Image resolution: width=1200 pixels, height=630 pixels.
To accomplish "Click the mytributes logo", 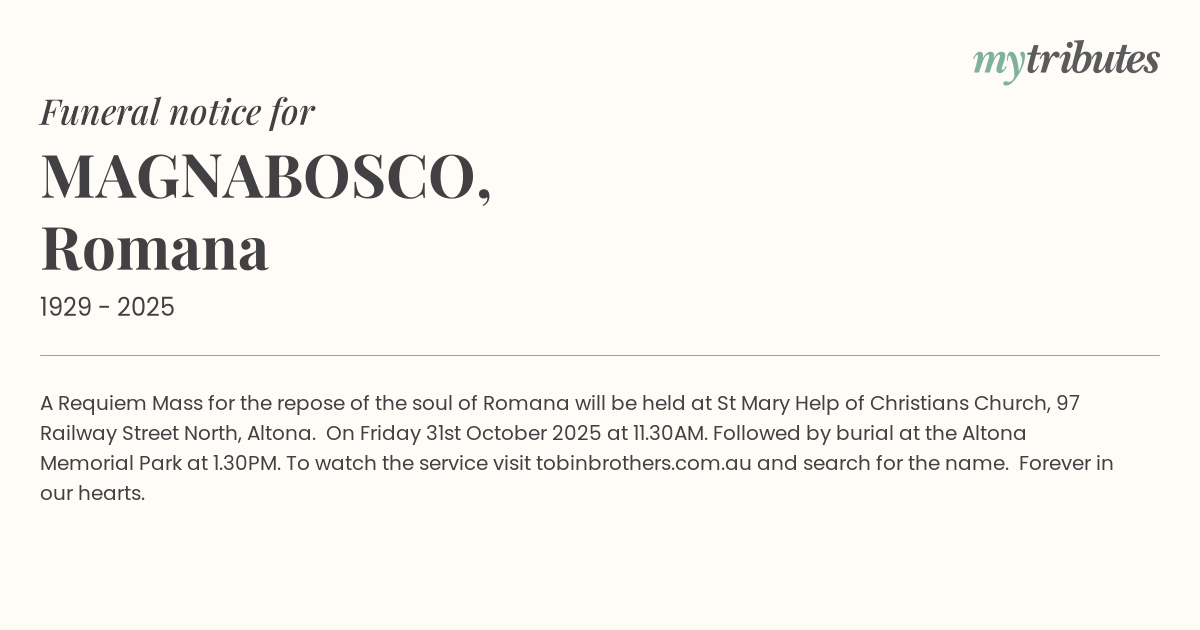I will click(x=1066, y=60).
